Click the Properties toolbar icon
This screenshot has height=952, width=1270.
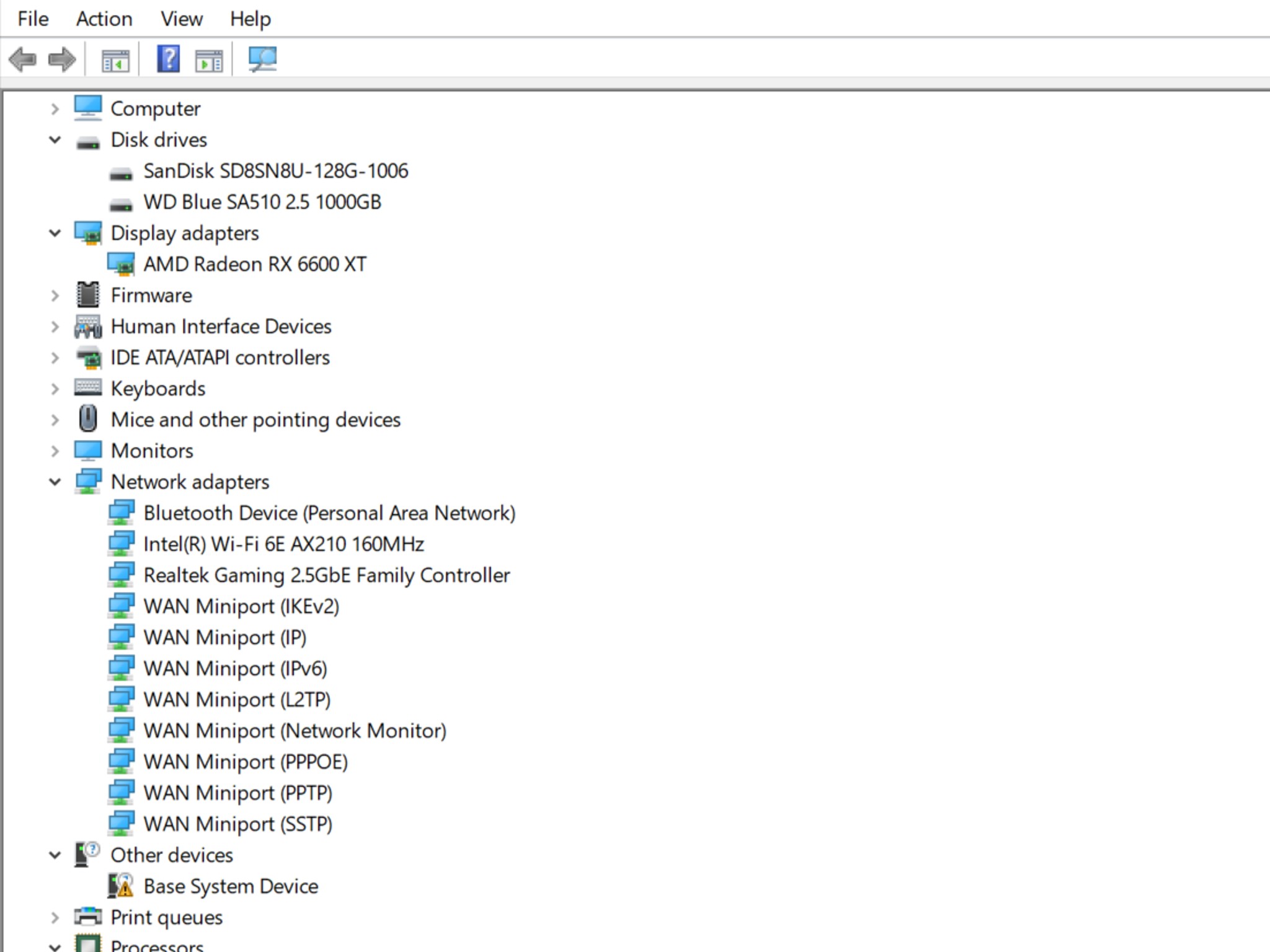tap(209, 59)
